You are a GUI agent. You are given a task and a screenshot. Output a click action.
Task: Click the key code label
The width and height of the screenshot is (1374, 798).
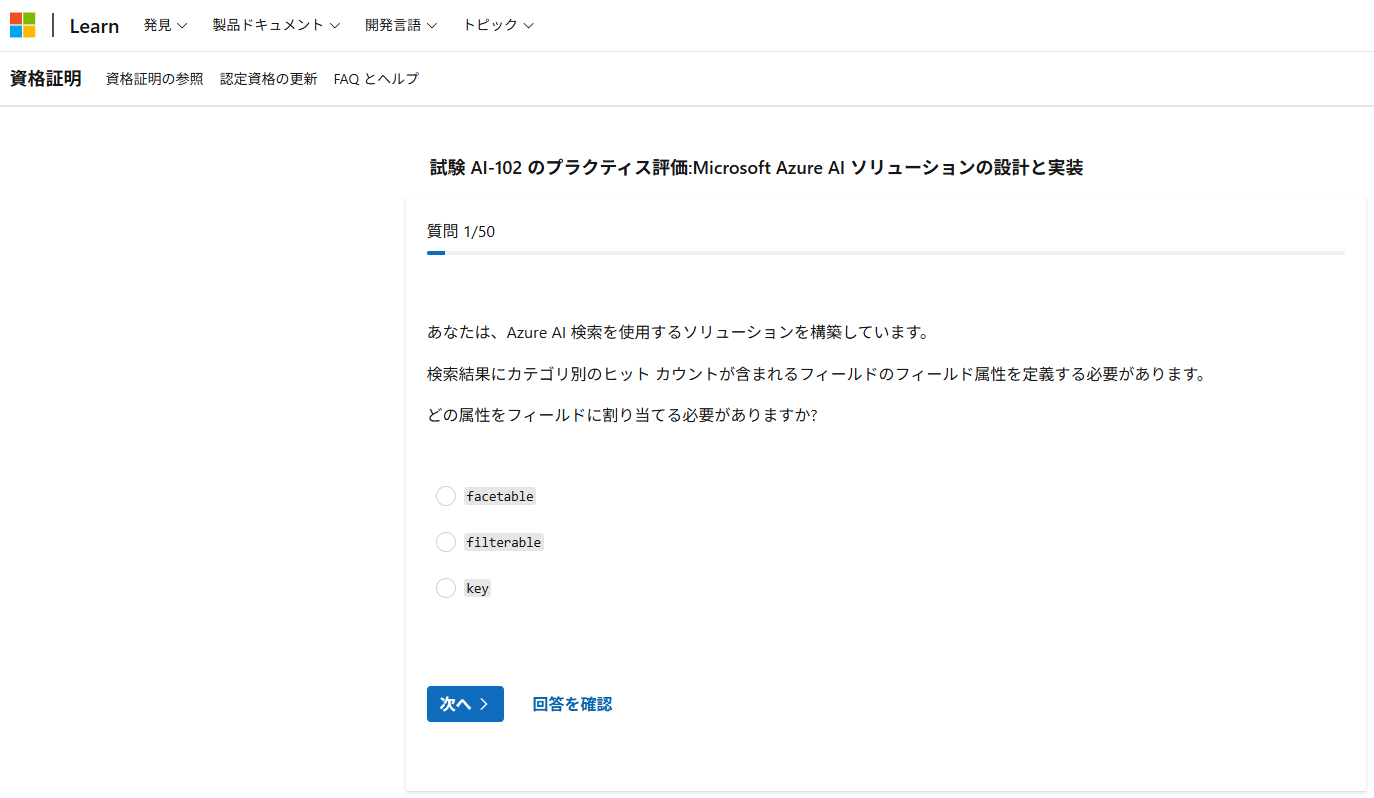coord(477,588)
